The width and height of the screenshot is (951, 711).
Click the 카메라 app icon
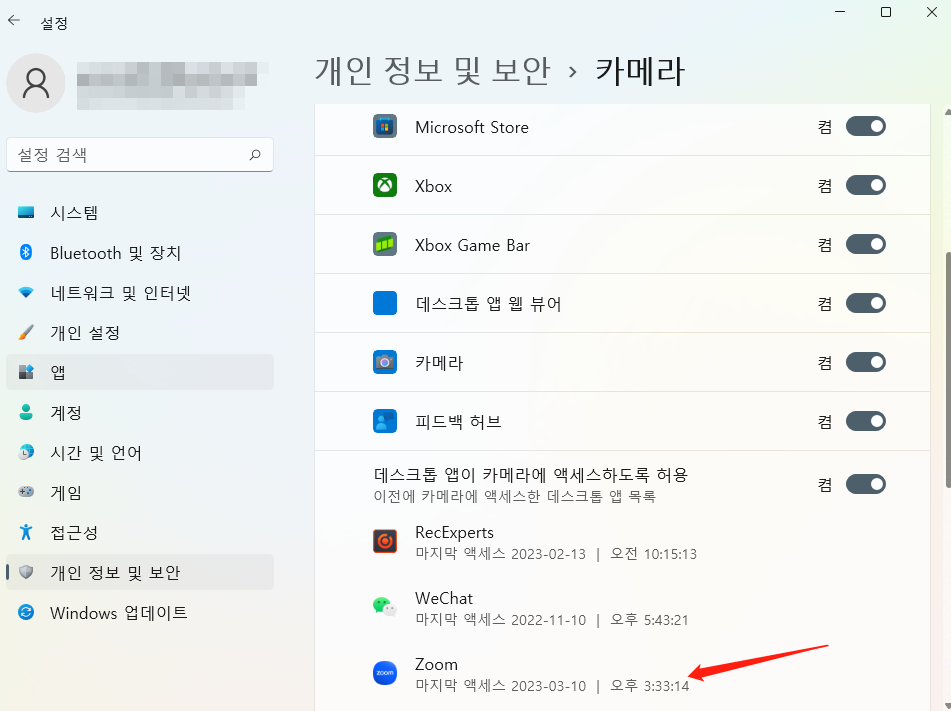pos(386,362)
